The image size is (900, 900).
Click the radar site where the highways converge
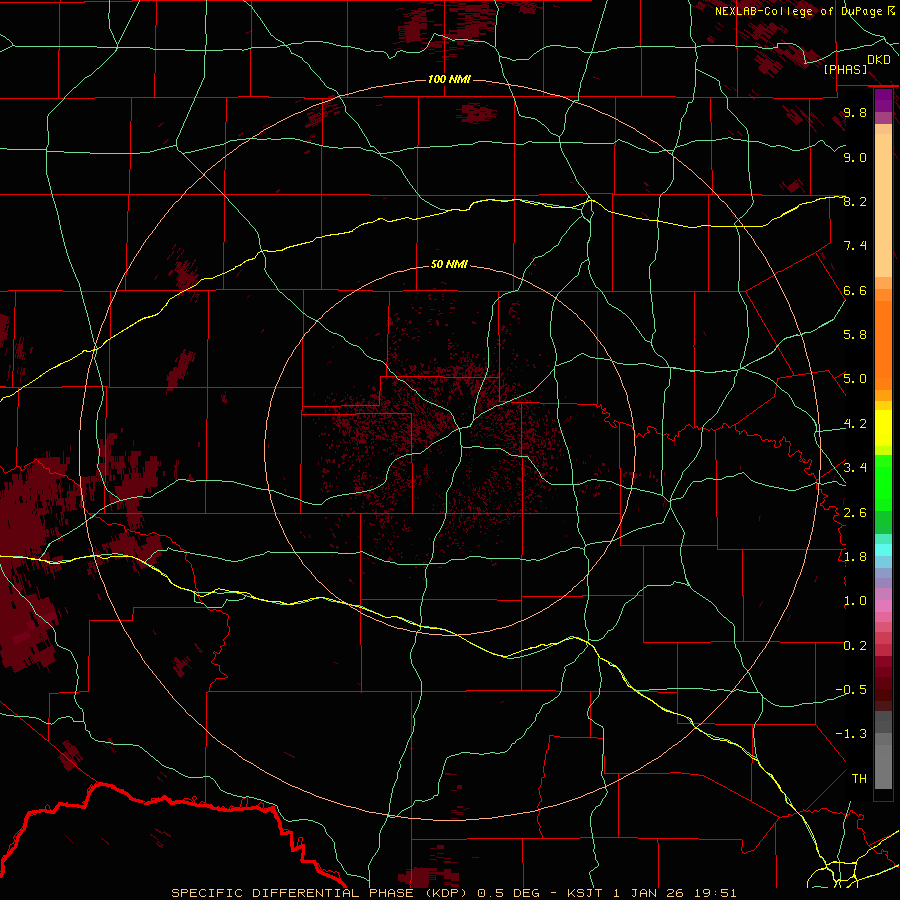tap(460, 428)
